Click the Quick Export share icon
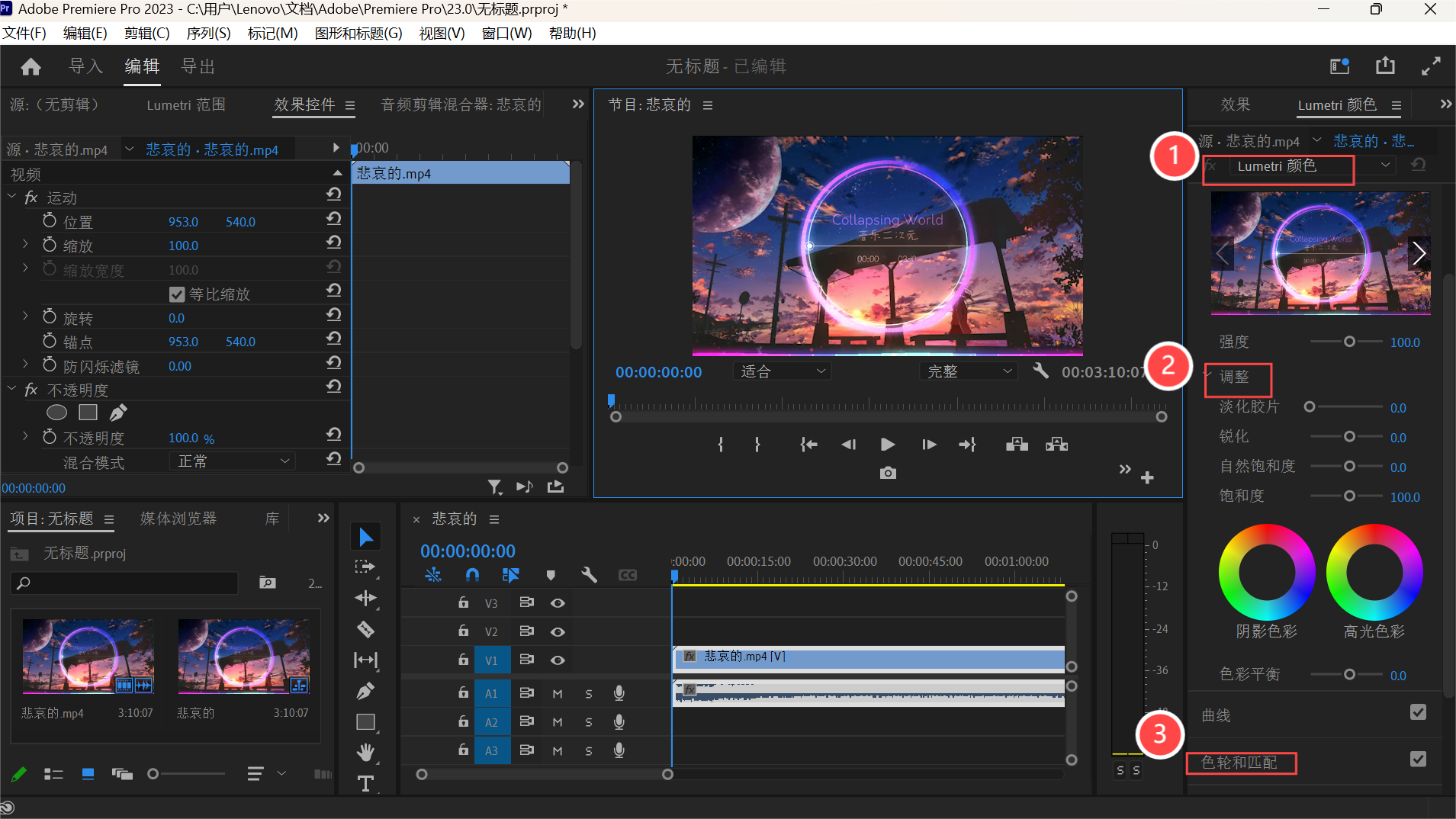This screenshot has height=819, width=1456. coord(1385,66)
